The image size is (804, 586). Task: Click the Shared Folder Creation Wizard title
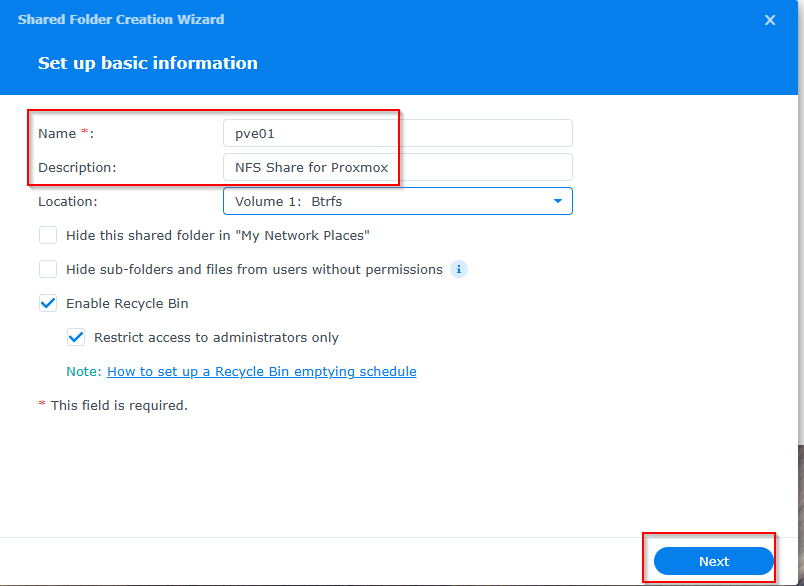coord(121,19)
